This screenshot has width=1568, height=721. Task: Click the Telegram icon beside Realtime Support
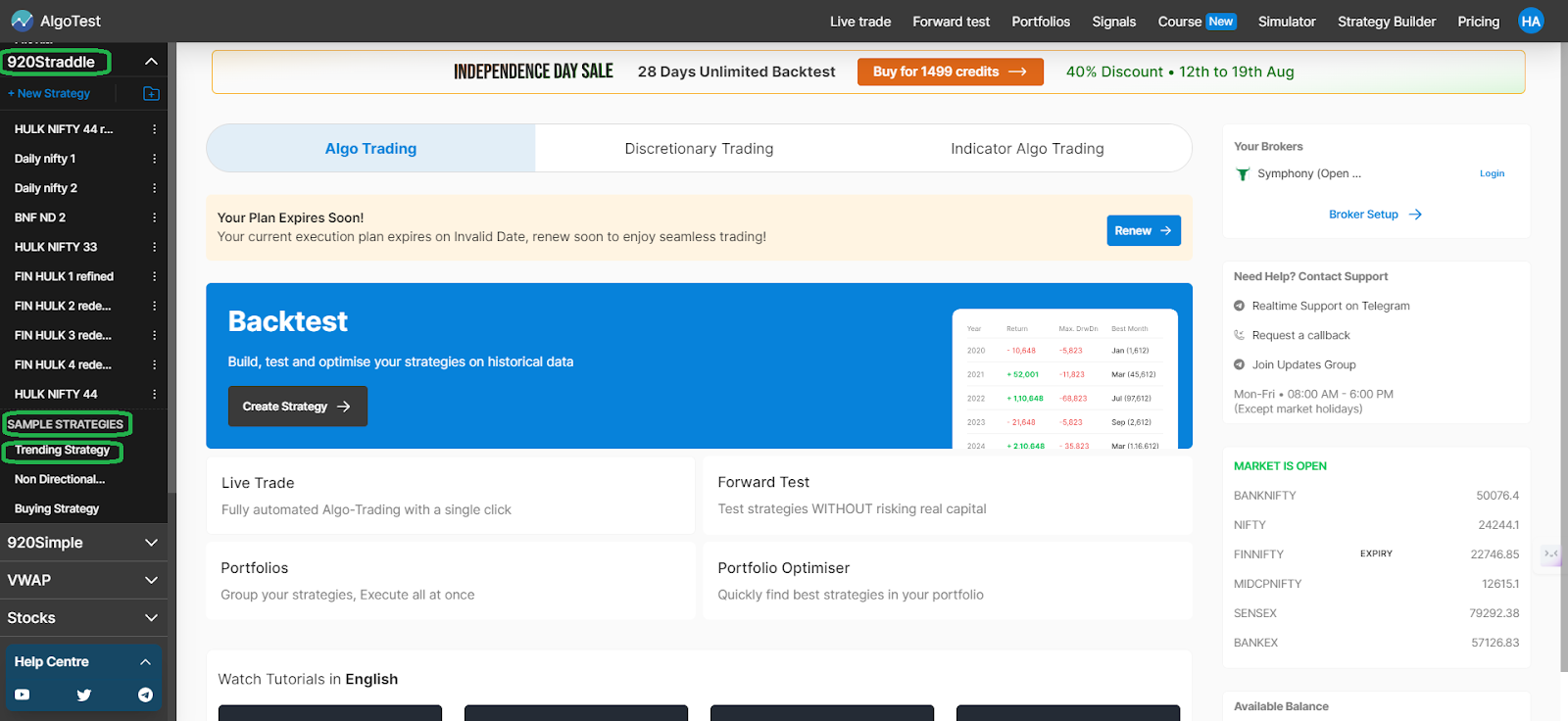coord(1239,306)
